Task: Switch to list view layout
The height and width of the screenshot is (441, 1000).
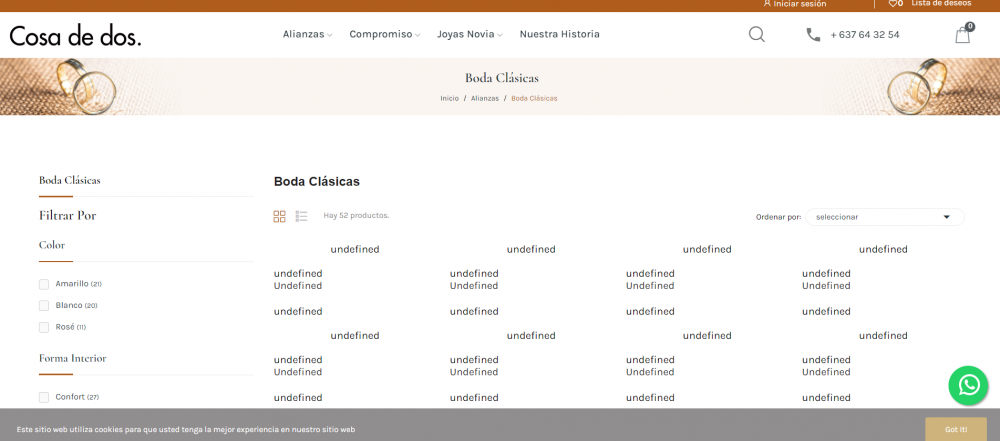Action: [x=302, y=216]
